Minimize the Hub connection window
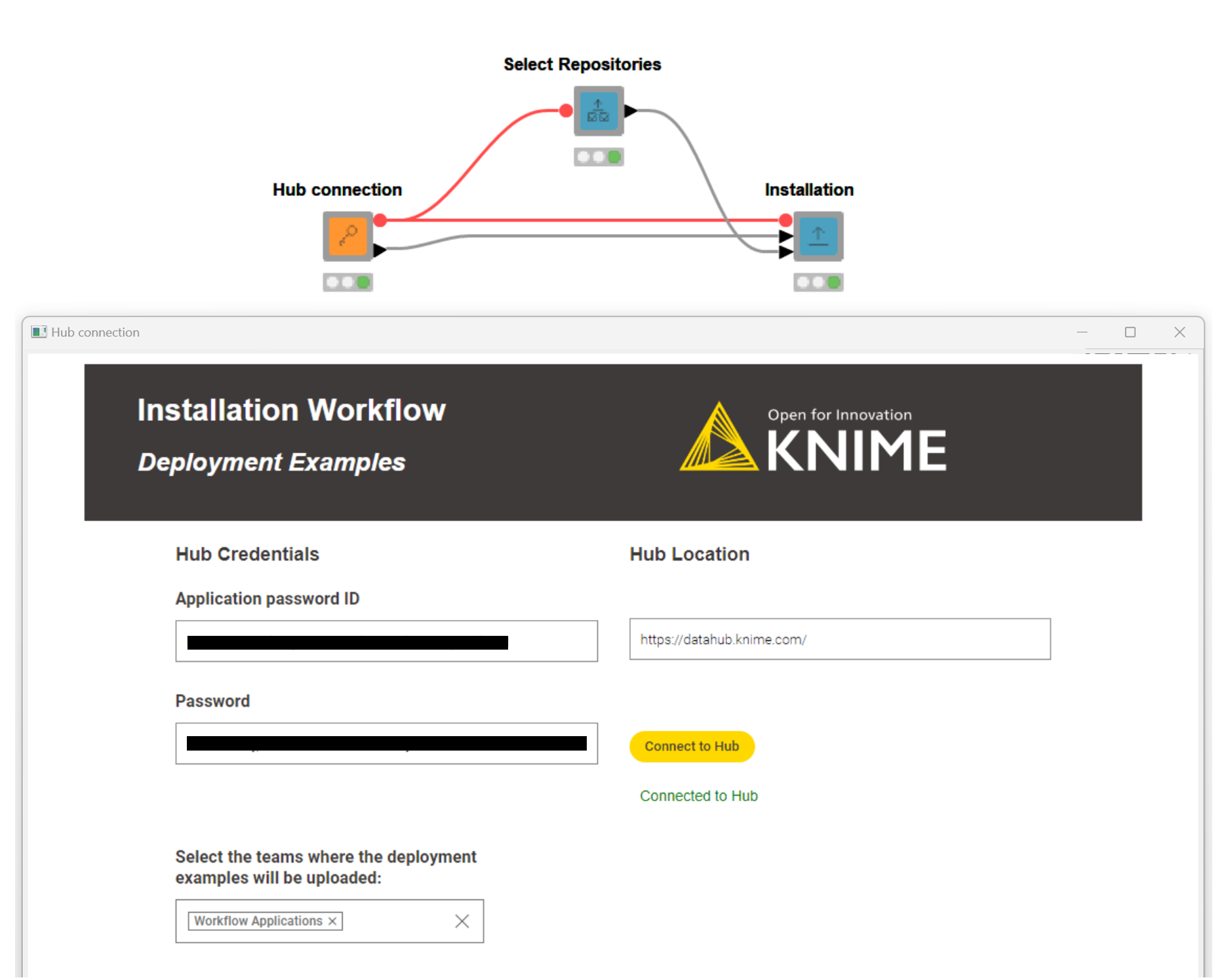 tap(1082, 332)
